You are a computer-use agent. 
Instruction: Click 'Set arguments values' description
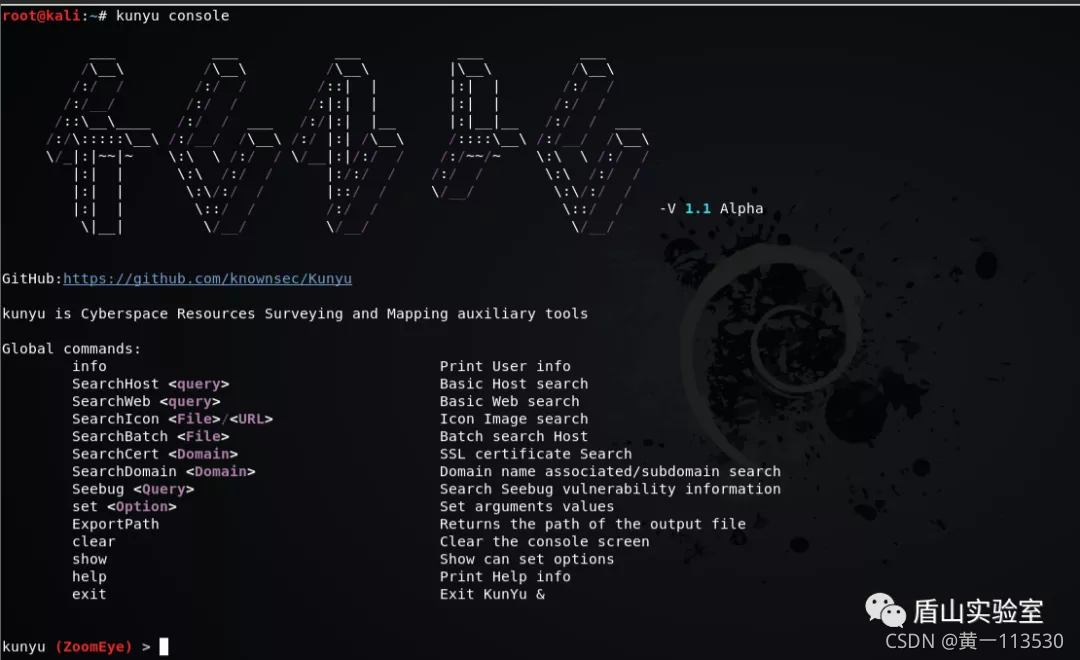(527, 506)
